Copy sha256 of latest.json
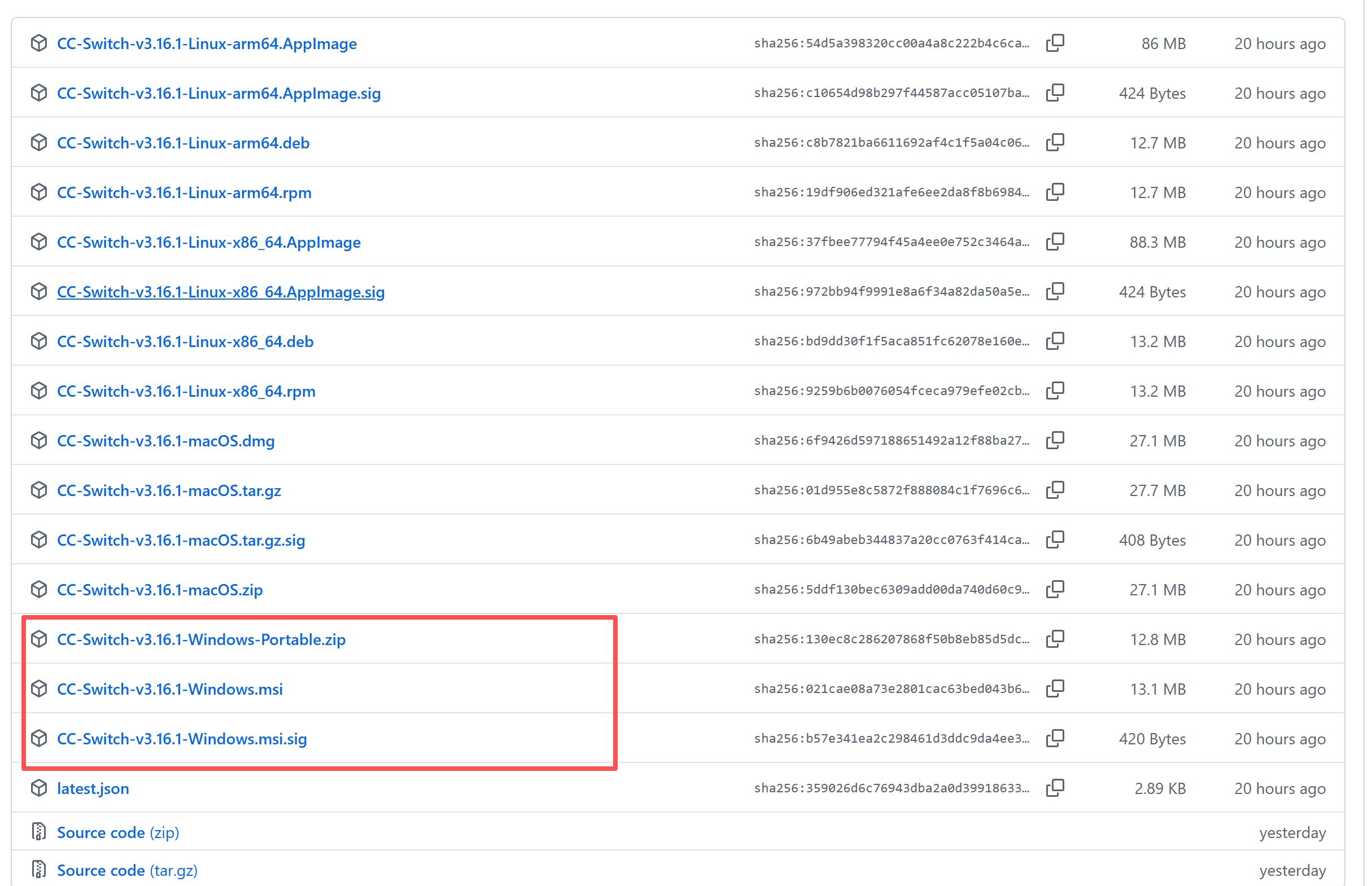This screenshot has width=1372, height=886. click(x=1055, y=788)
